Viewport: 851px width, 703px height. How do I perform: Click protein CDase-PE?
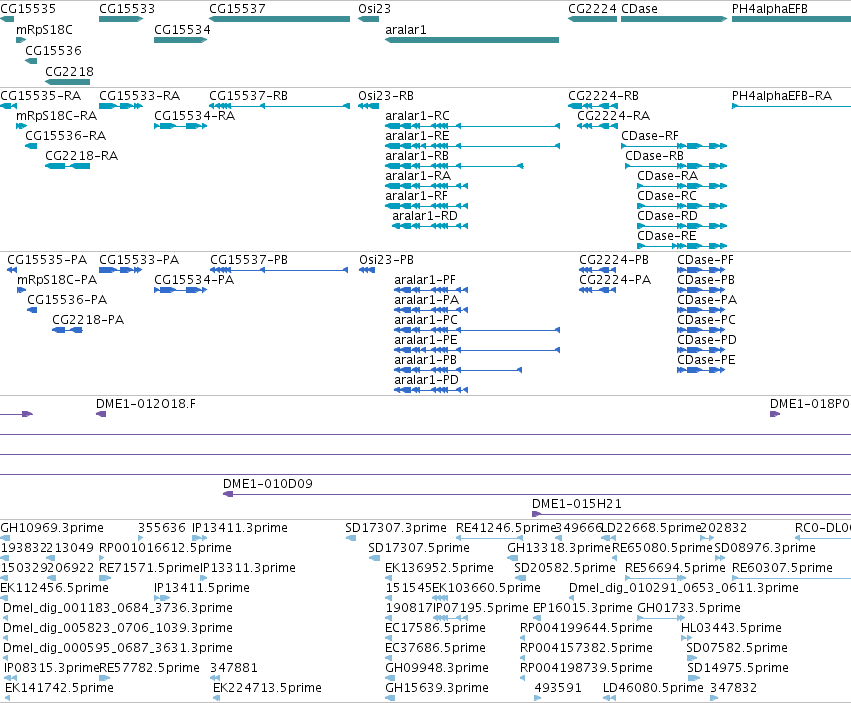tap(701, 370)
